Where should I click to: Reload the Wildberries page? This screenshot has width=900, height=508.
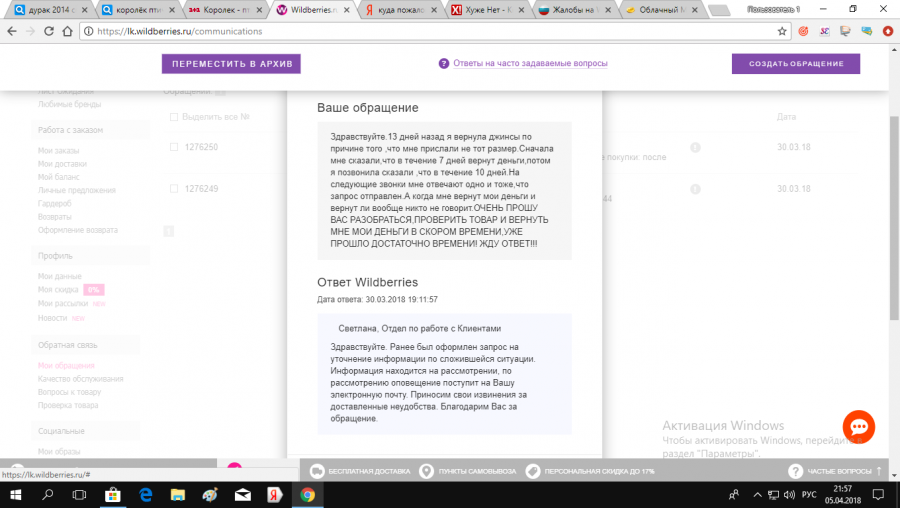pos(49,31)
